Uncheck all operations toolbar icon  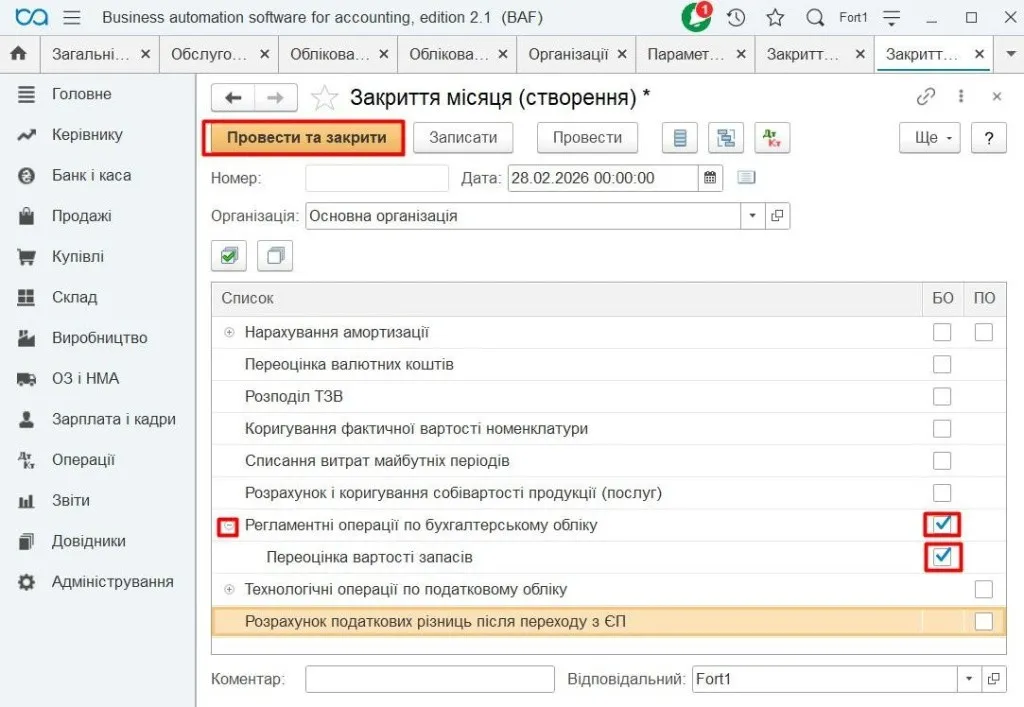[275, 256]
